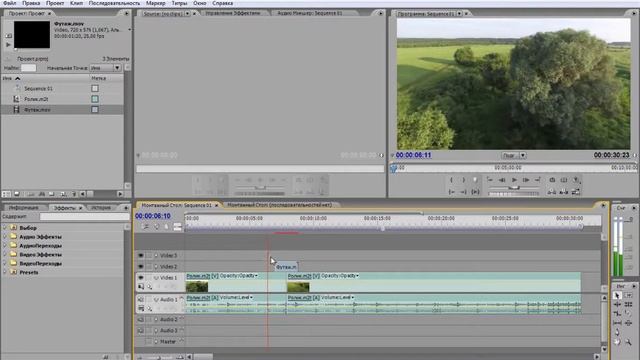Click the timeline timecode 00:00:06:10

point(153,216)
